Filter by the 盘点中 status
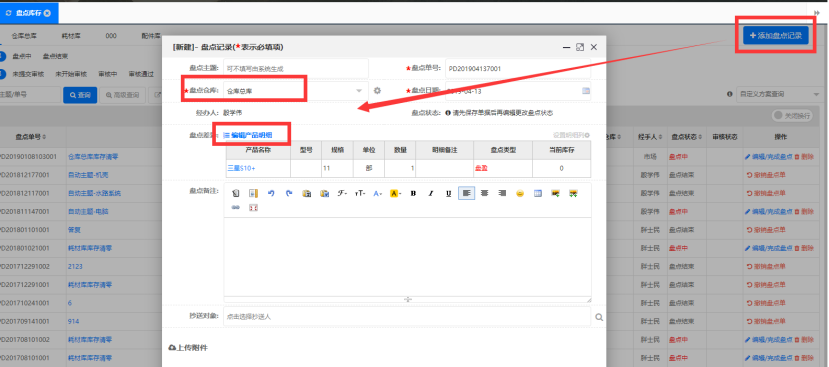 point(22,56)
